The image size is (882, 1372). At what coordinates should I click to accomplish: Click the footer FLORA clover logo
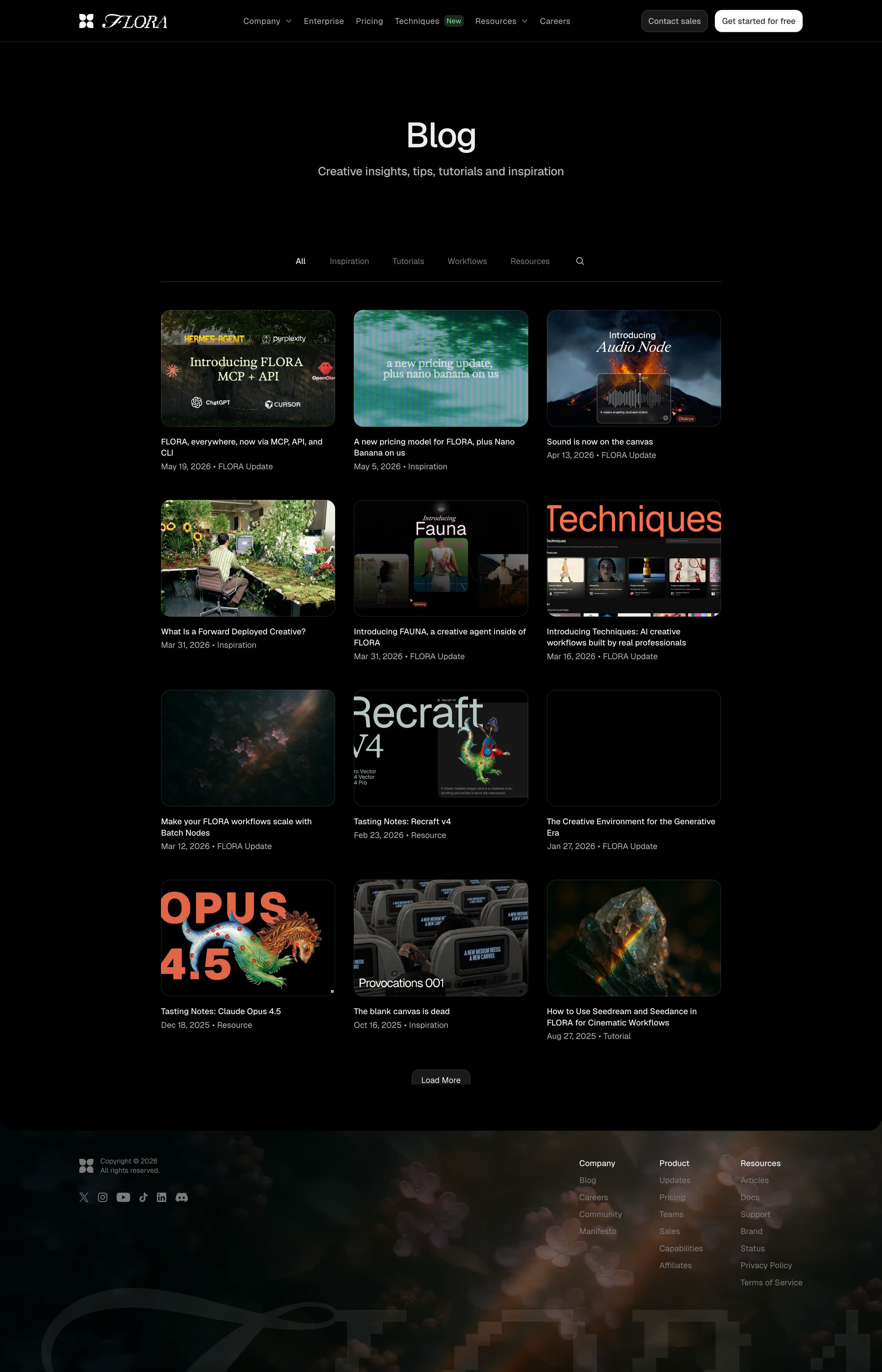[86, 1166]
